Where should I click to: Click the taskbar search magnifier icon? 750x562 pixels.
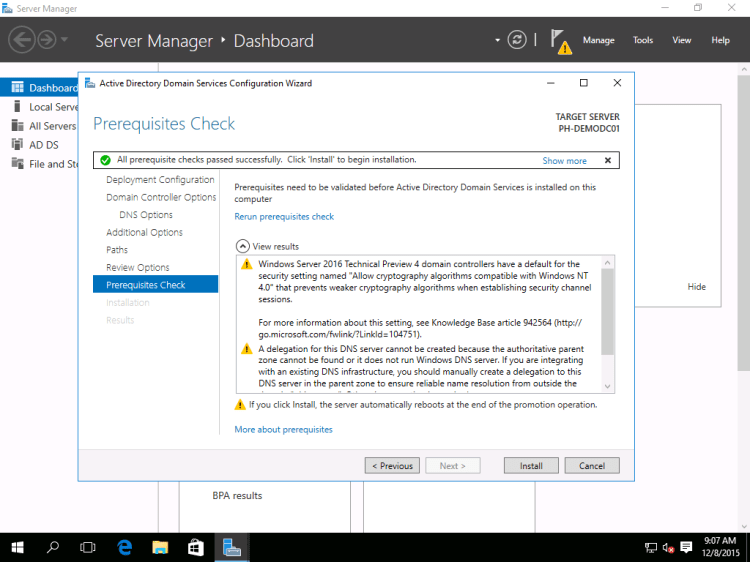(x=53, y=547)
